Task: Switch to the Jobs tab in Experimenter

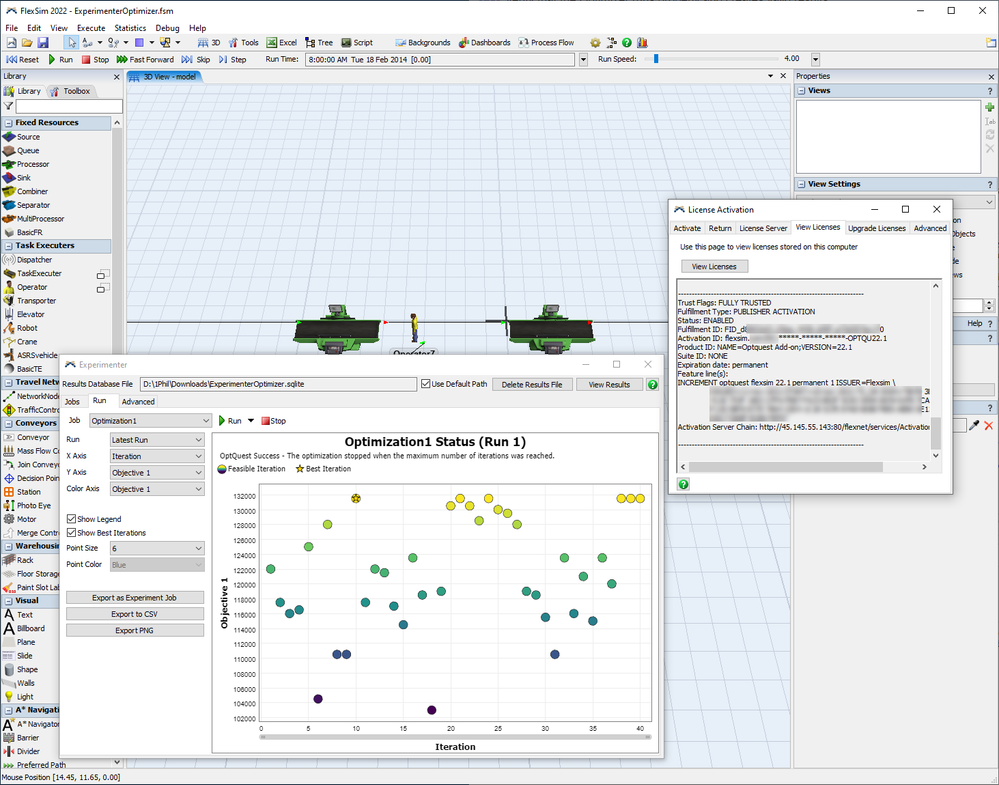Action: [x=72, y=402]
